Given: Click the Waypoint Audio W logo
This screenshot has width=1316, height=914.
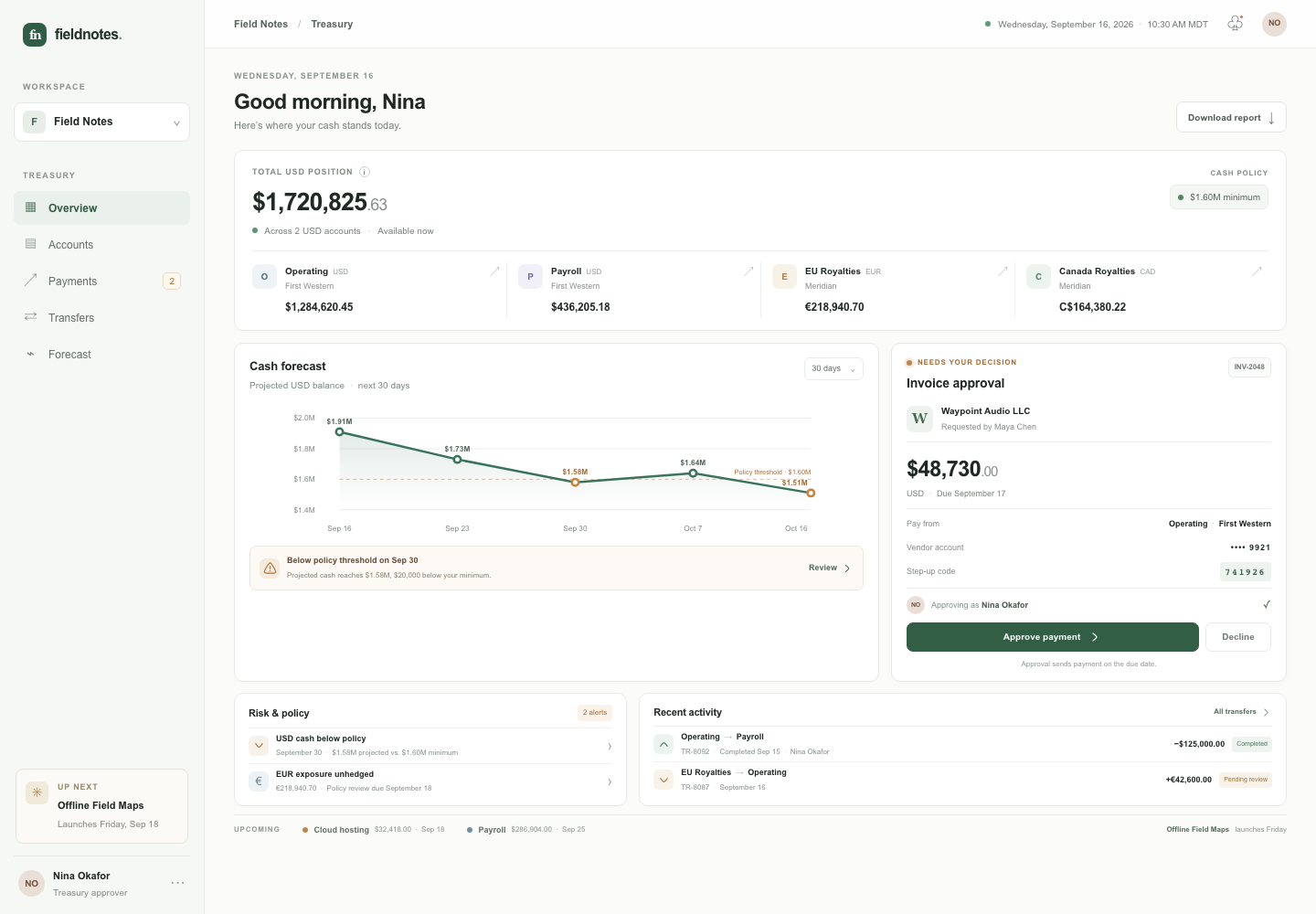Looking at the screenshot, I should (x=919, y=419).
